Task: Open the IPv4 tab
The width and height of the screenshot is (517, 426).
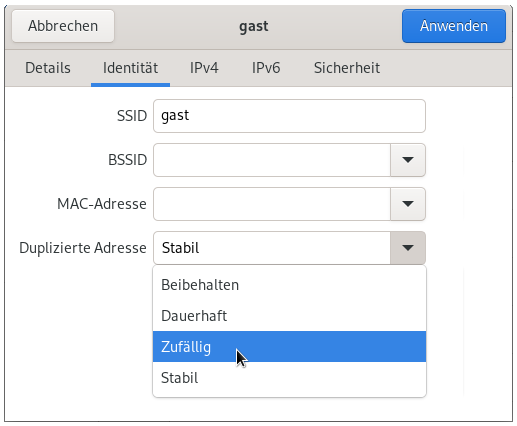Action: click(204, 68)
